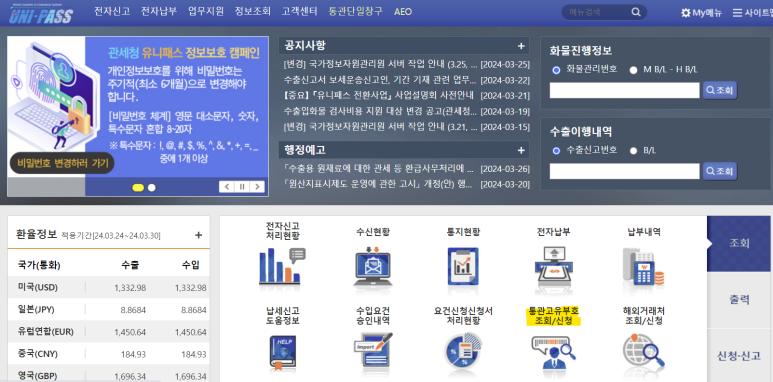The width and height of the screenshot is (773, 382).
Task: Open the 요건신청신청서 처리현황 pie chart icon
Action: (463, 352)
